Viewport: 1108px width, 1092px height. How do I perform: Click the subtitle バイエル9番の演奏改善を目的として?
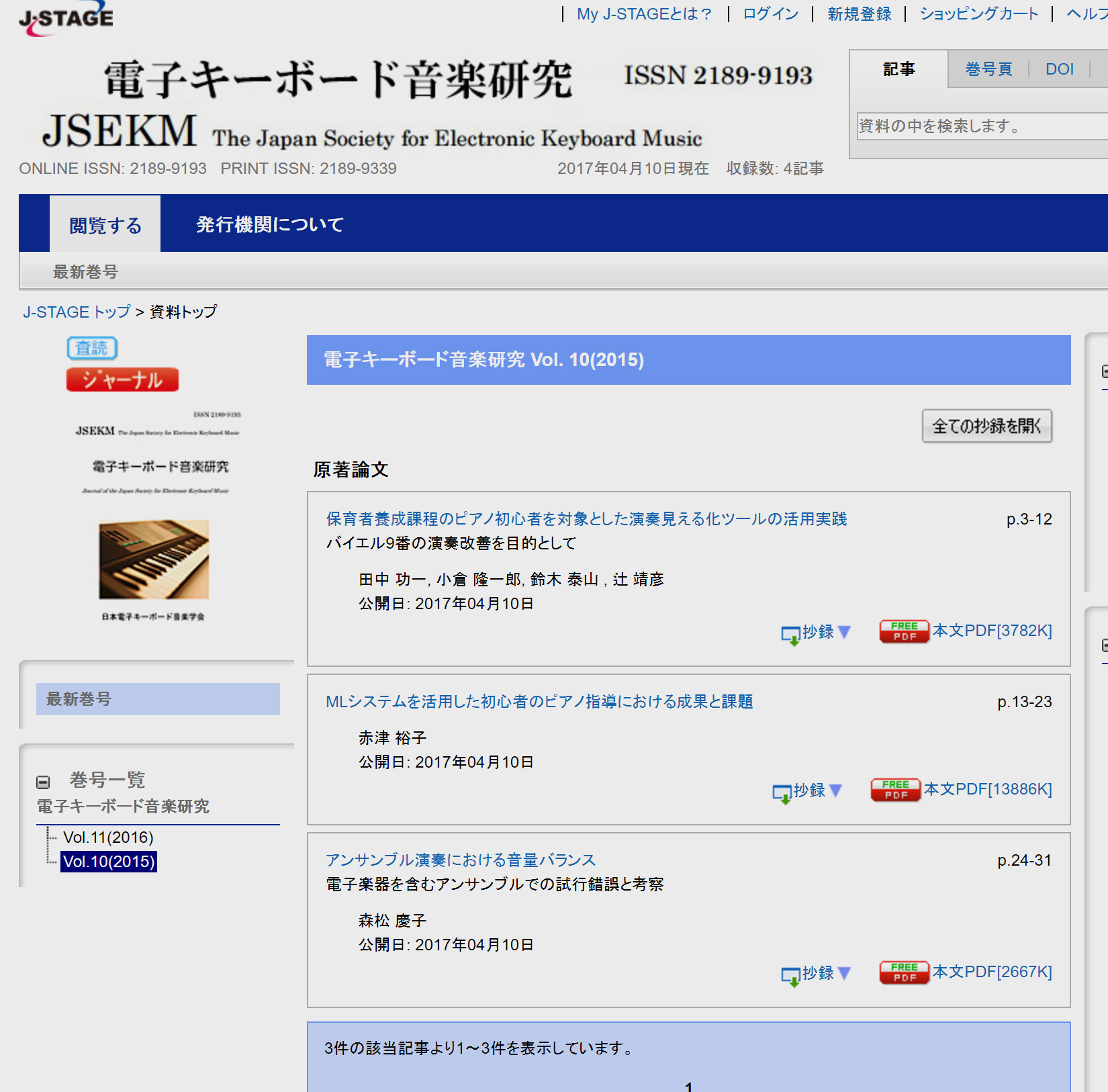(451, 543)
